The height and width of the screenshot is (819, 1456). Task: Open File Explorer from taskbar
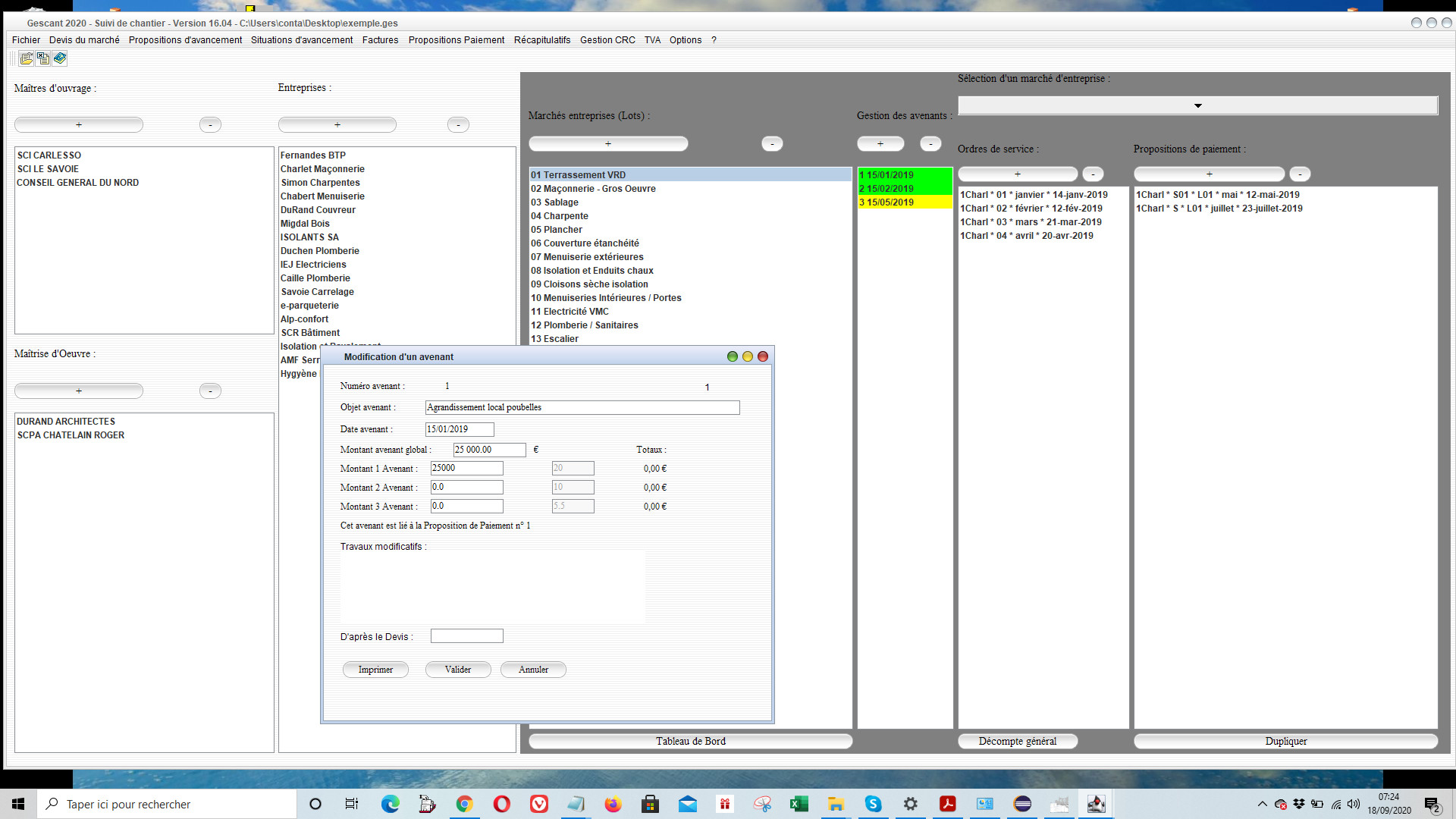pyautogui.click(x=836, y=804)
